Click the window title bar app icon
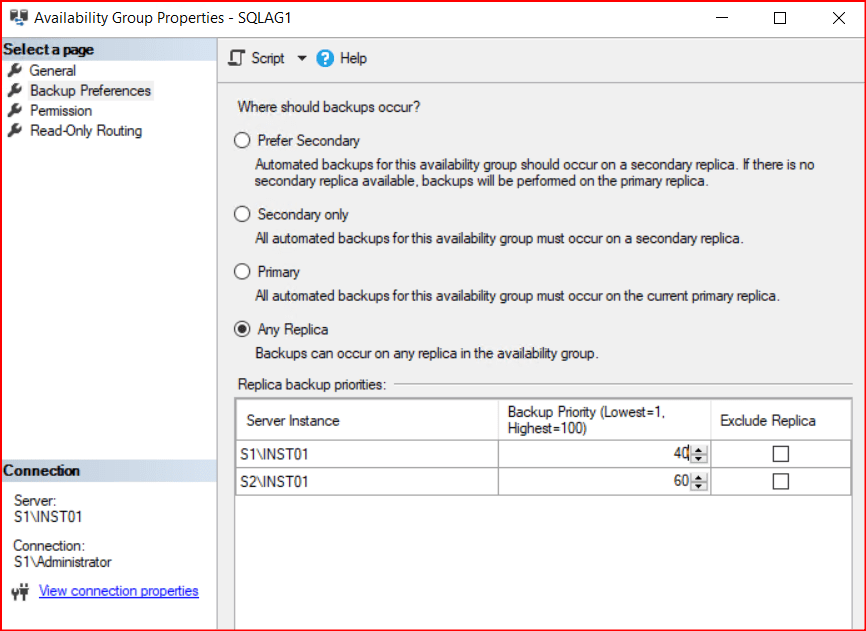 tap(18, 17)
